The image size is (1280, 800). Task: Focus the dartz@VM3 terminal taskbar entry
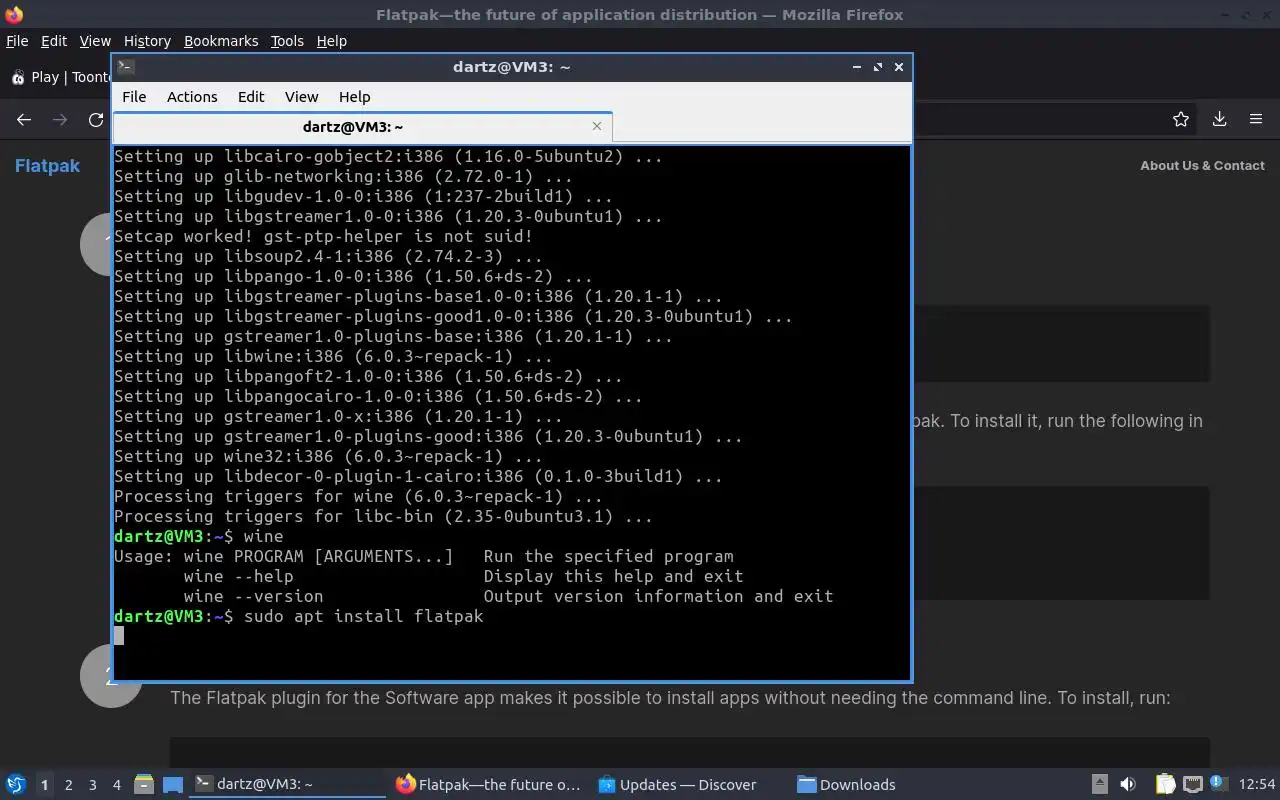288,784
